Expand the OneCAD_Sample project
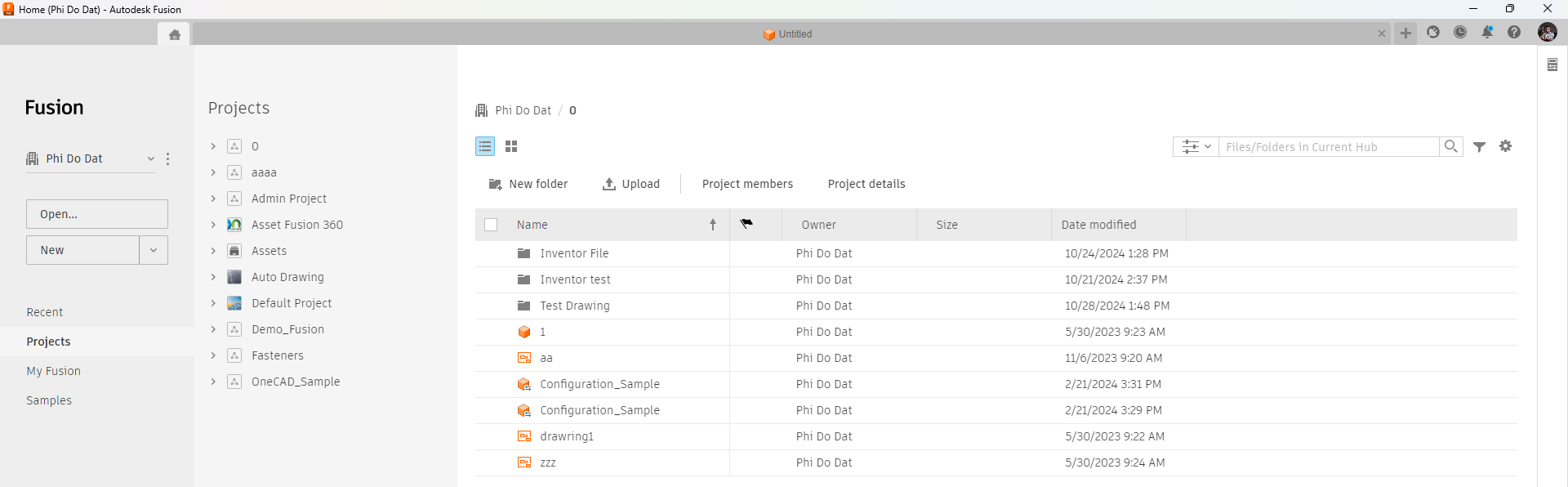Screen dimensions: 1568x487 213,382
